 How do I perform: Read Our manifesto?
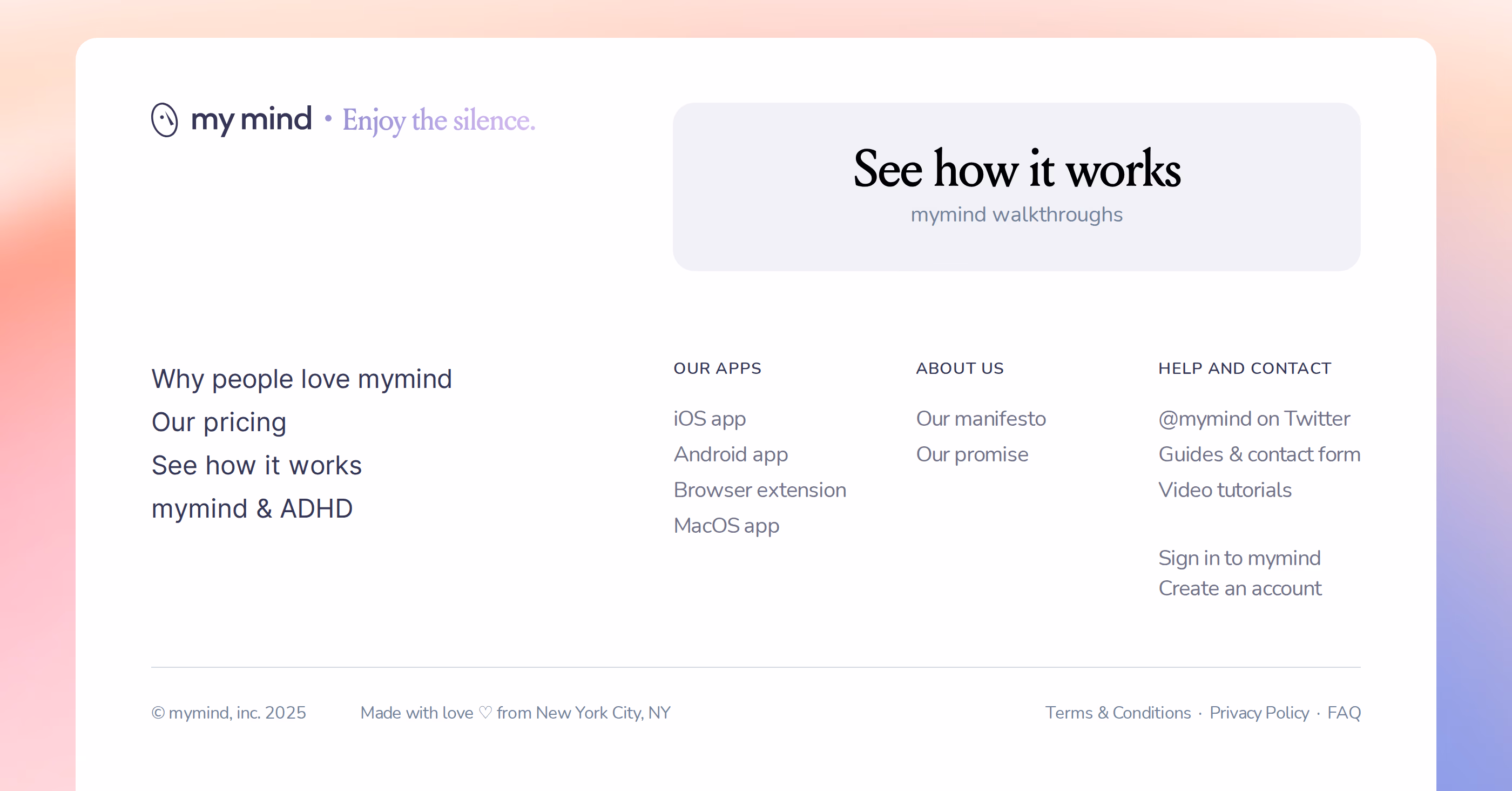[x=981, y=419]
